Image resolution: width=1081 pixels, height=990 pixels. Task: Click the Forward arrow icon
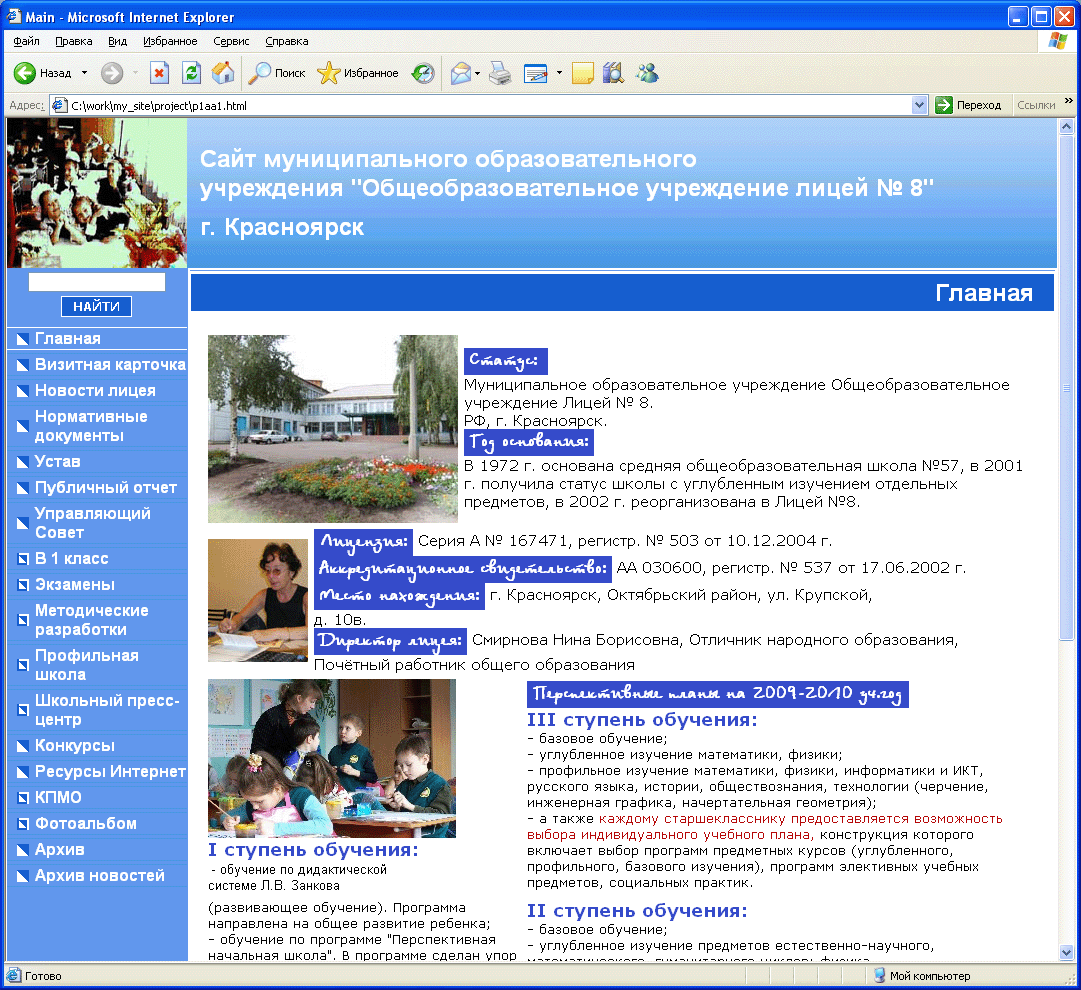[112, 72]
